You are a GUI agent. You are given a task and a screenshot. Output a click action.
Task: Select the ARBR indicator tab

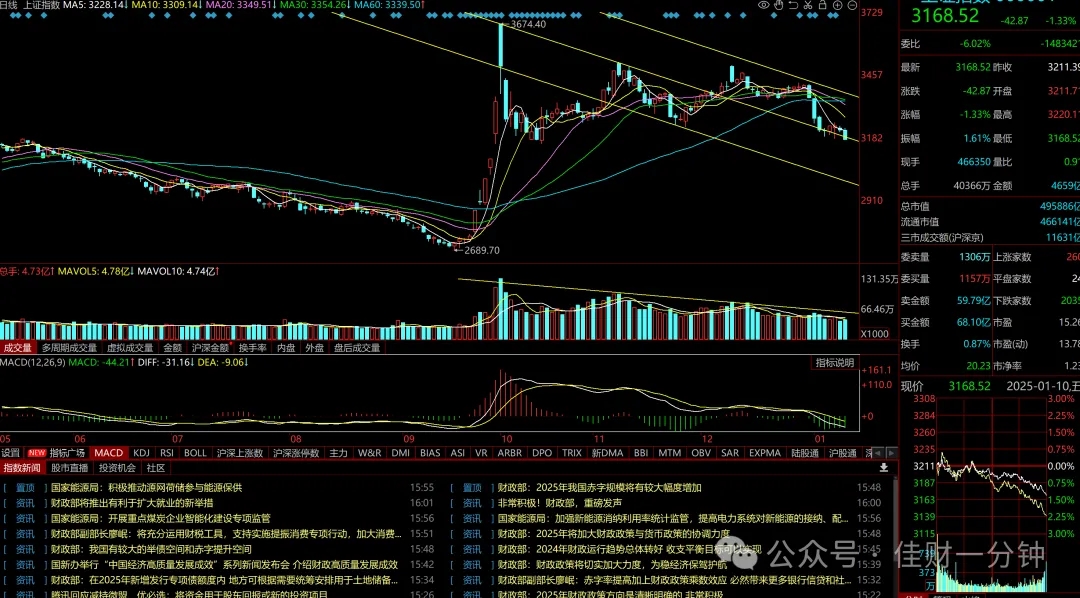[509, 453]
